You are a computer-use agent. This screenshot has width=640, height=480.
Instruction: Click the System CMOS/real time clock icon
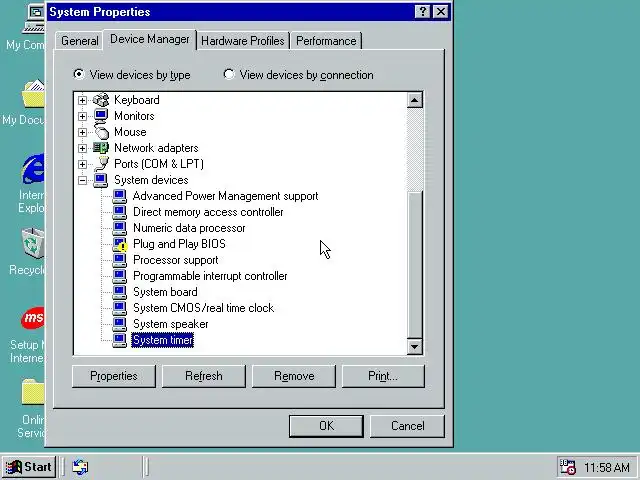[x=120, y=308]
